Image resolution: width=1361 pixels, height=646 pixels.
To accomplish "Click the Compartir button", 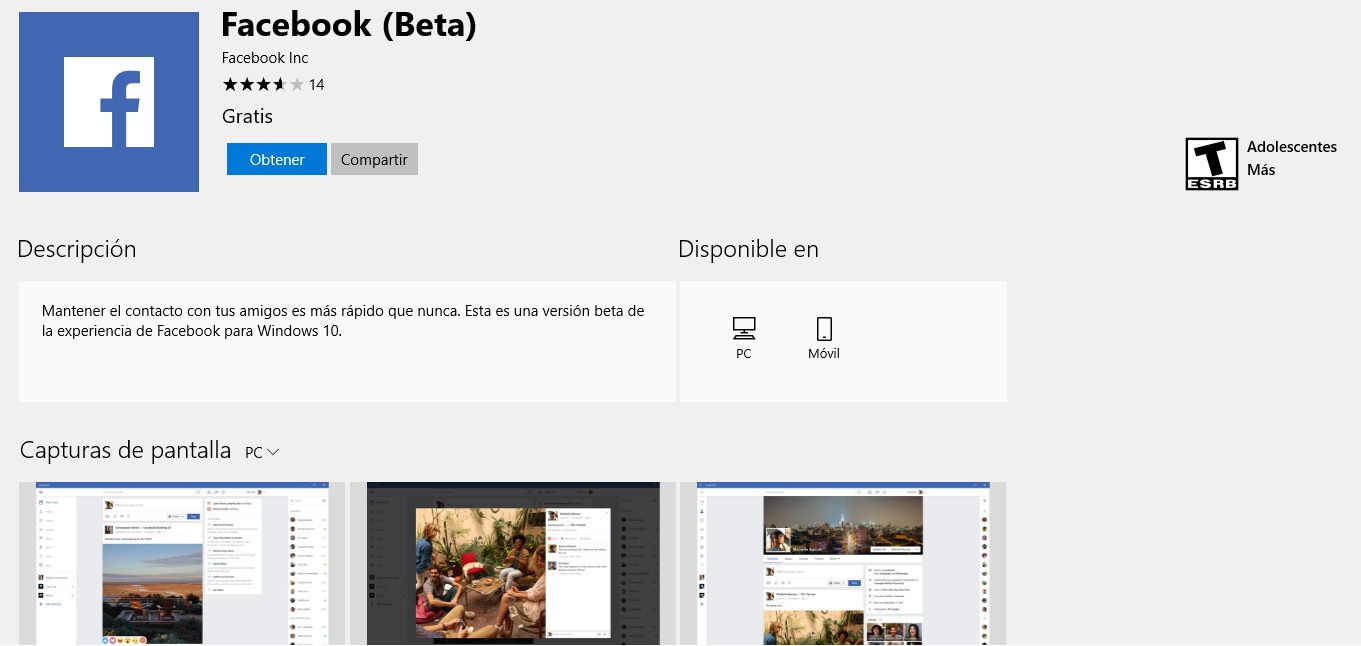I will click(x=374, y=159).
